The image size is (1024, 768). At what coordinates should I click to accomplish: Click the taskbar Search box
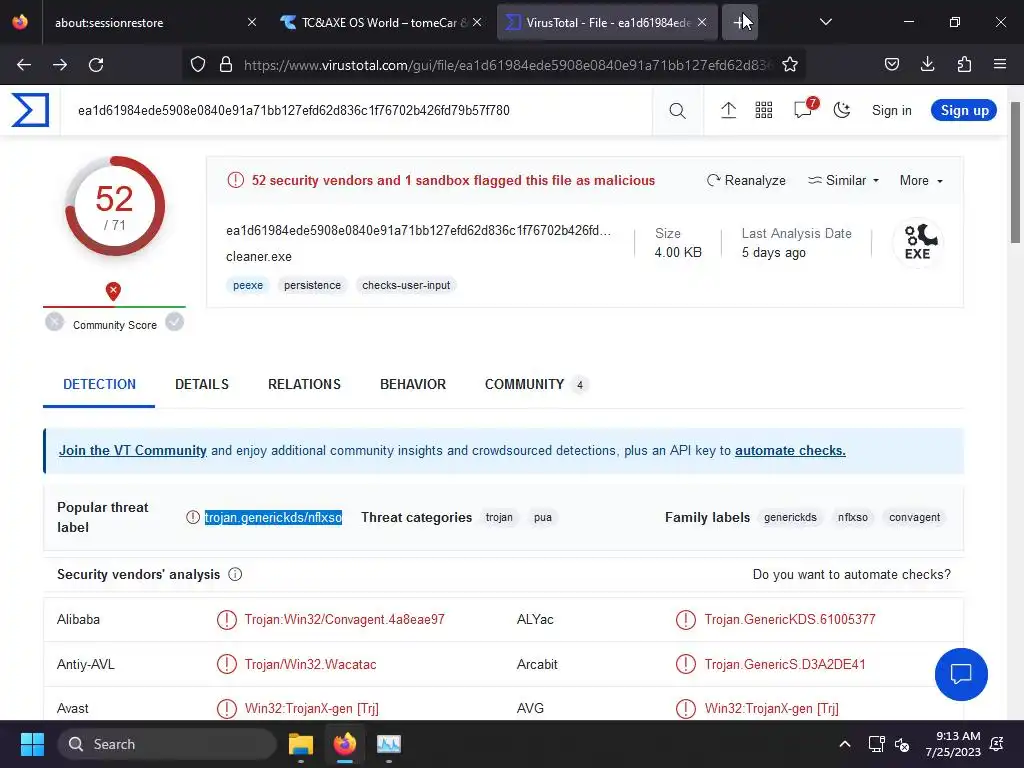pos(167,744)
